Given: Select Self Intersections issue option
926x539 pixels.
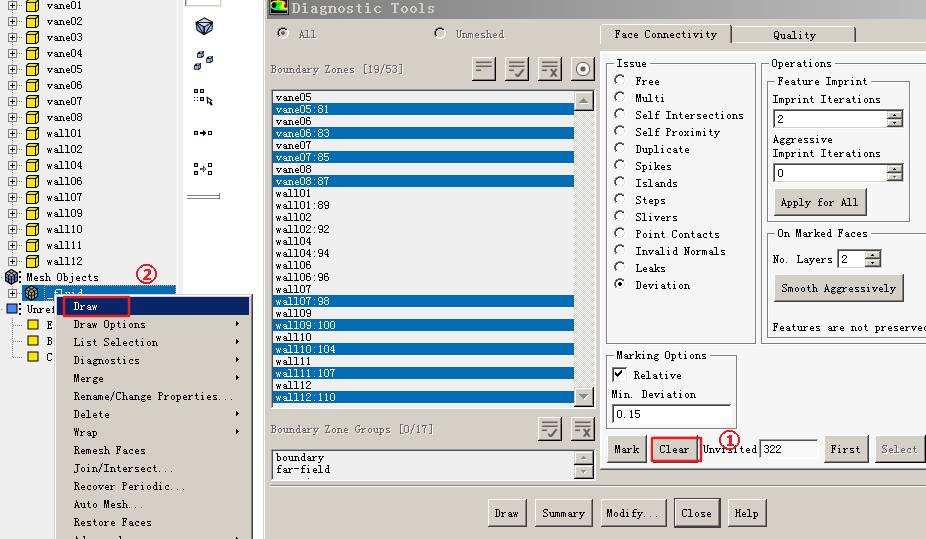Looking at the screenshot, I should tap(619, 114).
